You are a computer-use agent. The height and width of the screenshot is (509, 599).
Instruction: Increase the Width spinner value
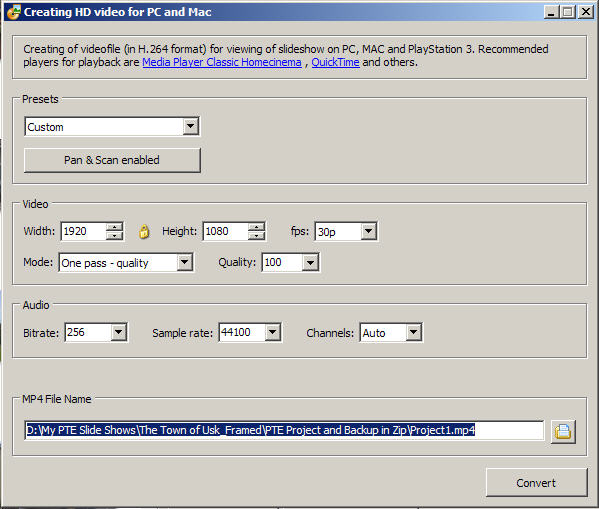114,227
